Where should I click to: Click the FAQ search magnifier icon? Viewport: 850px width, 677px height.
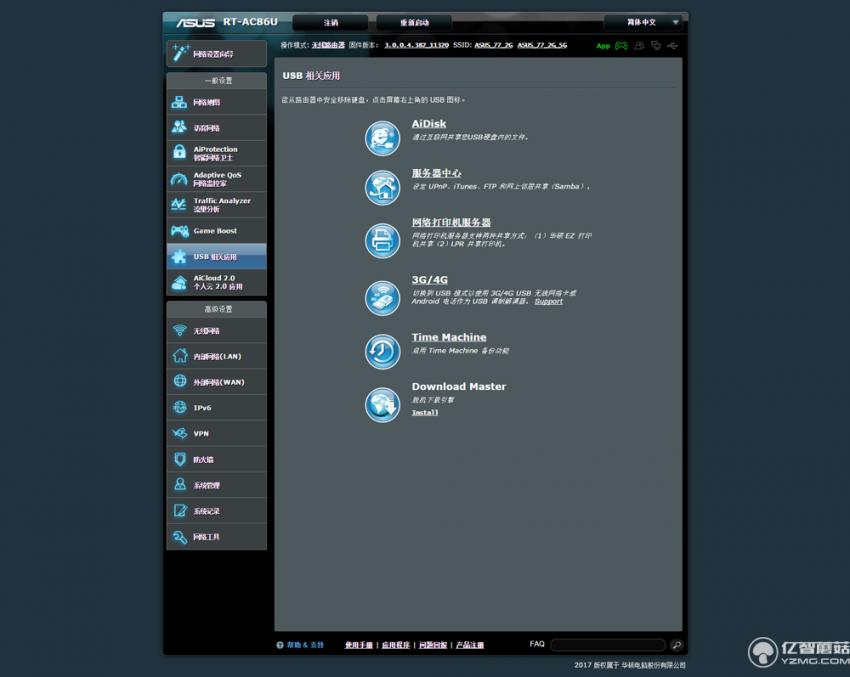(676, 644)
